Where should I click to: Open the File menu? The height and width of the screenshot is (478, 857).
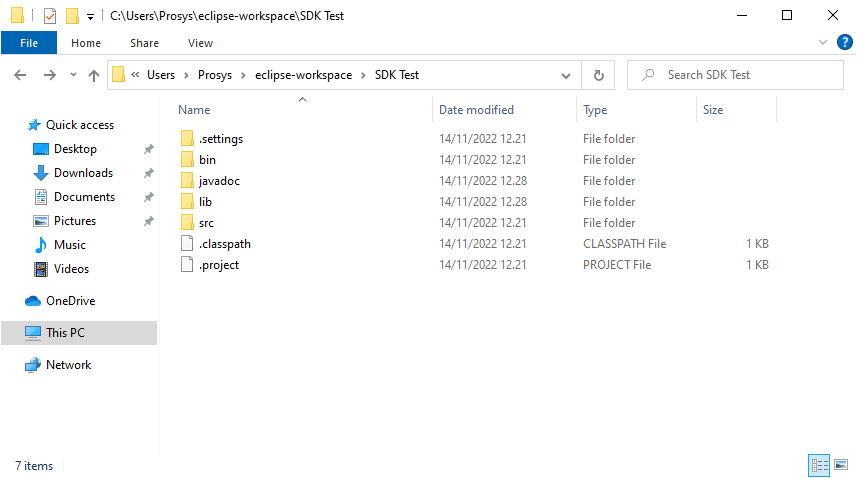point(29,43)
